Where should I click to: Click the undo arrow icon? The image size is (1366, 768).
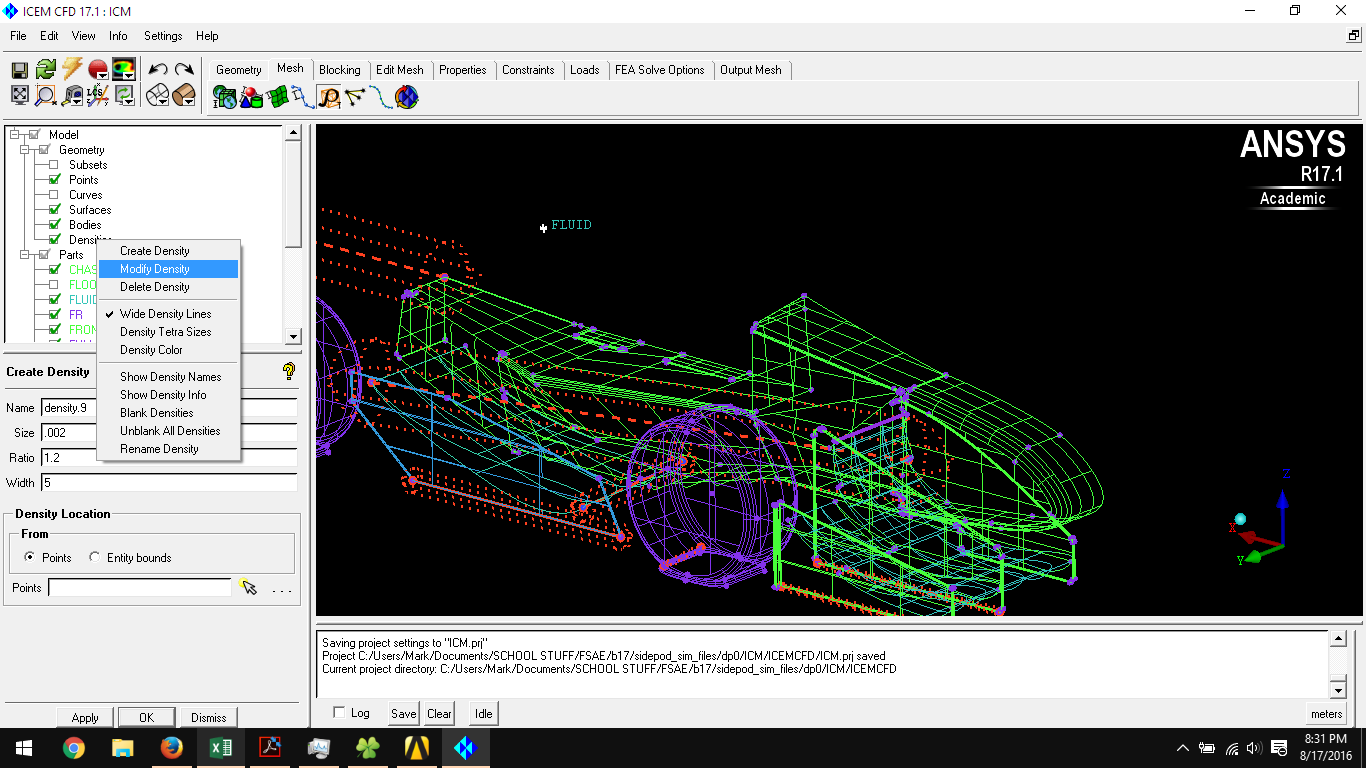(158, 70)
